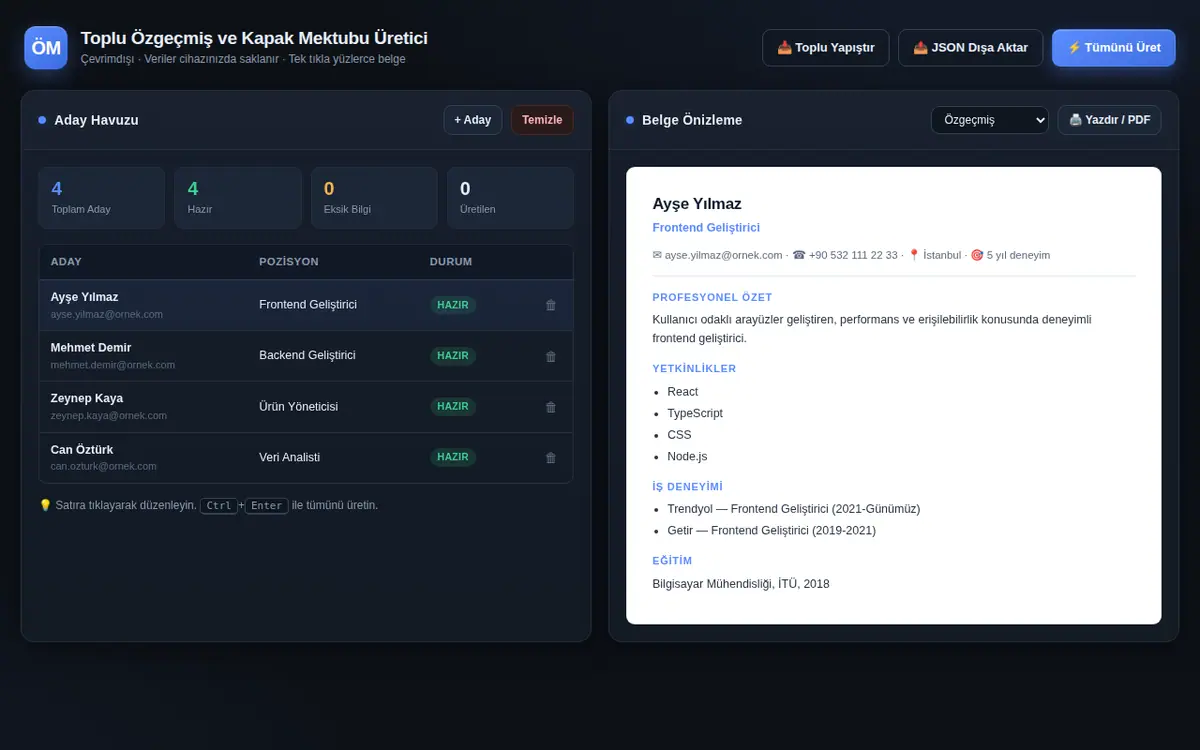This screenshot has width=1200, height=750.
Task: Click HAZIR badge in Can Öztürk row
Action: [x=453, y=457]
